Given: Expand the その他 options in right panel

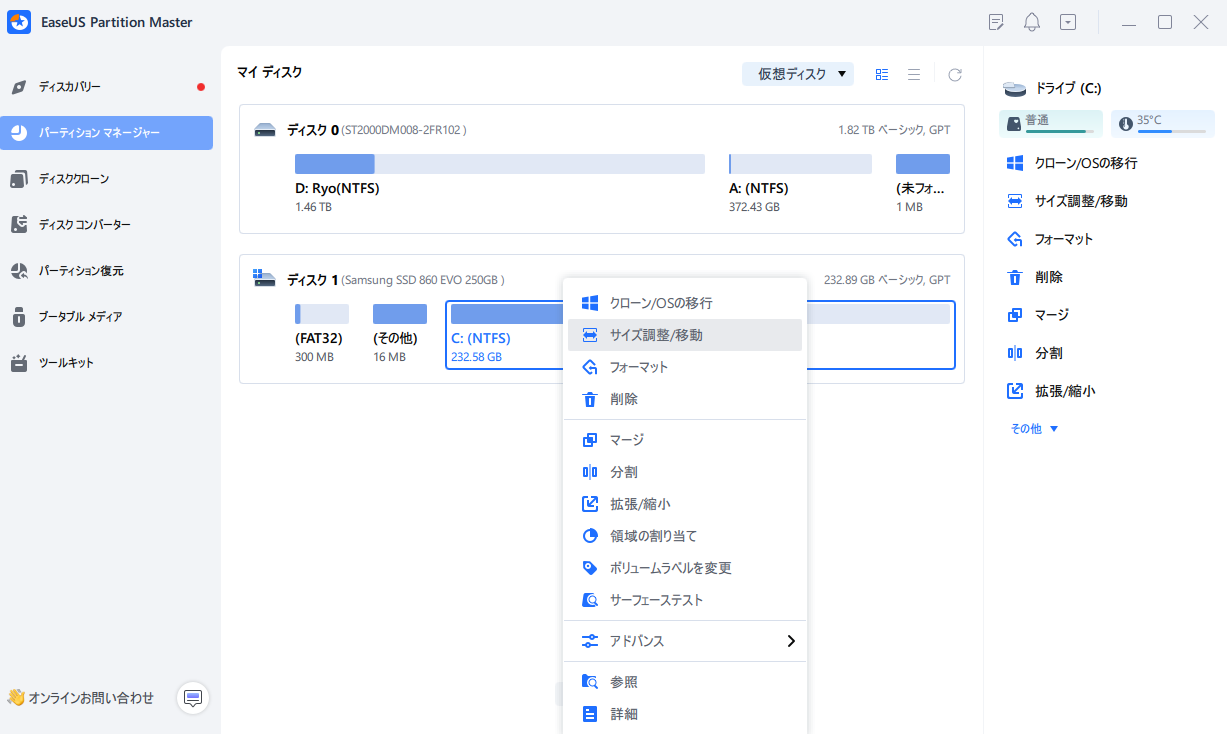Looking at the screenshot, I should tap(1026, 427).
